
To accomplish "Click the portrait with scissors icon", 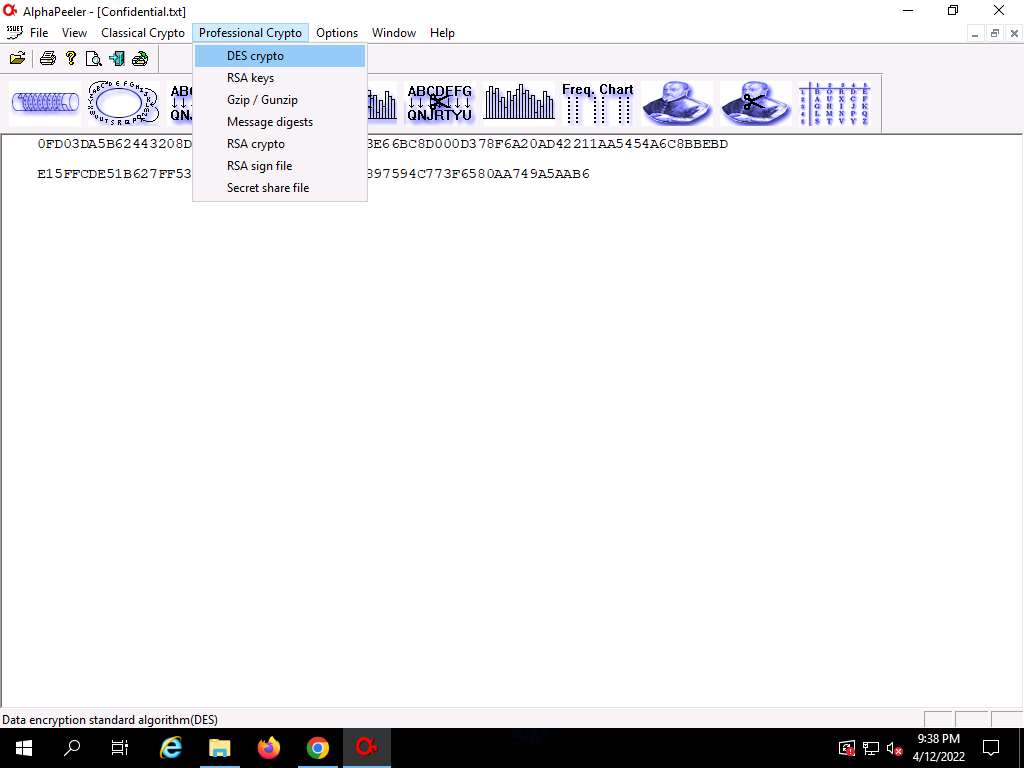I will (x=755, y=103).
